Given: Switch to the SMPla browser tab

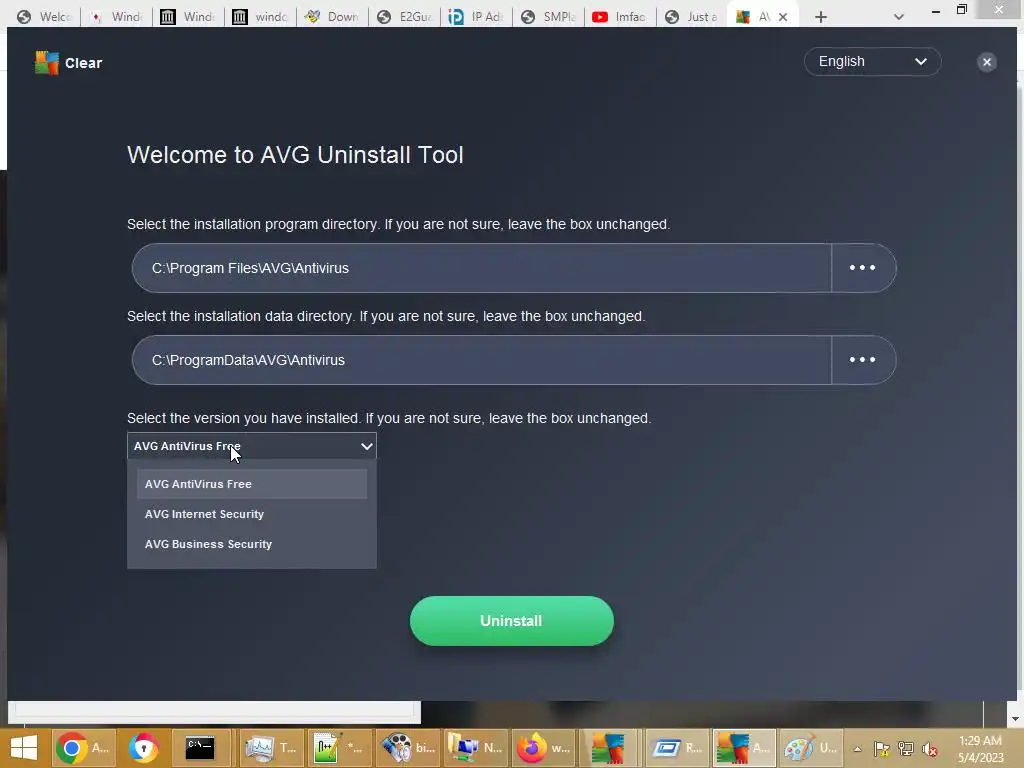Looking at the screenshot, I should pyautogui.click(x=549, y=16).
